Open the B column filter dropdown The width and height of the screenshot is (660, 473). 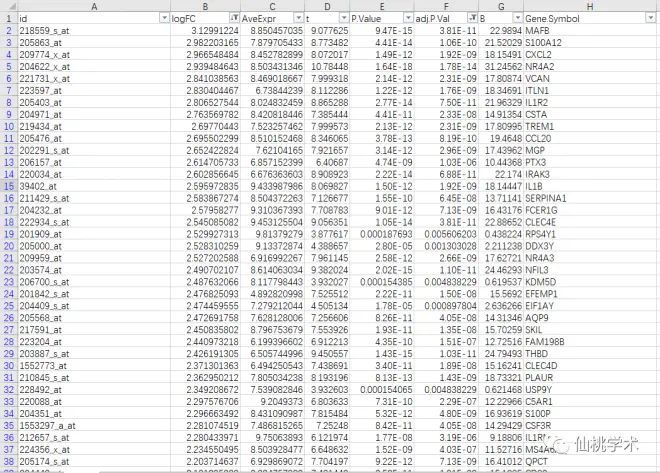[518, 18]
